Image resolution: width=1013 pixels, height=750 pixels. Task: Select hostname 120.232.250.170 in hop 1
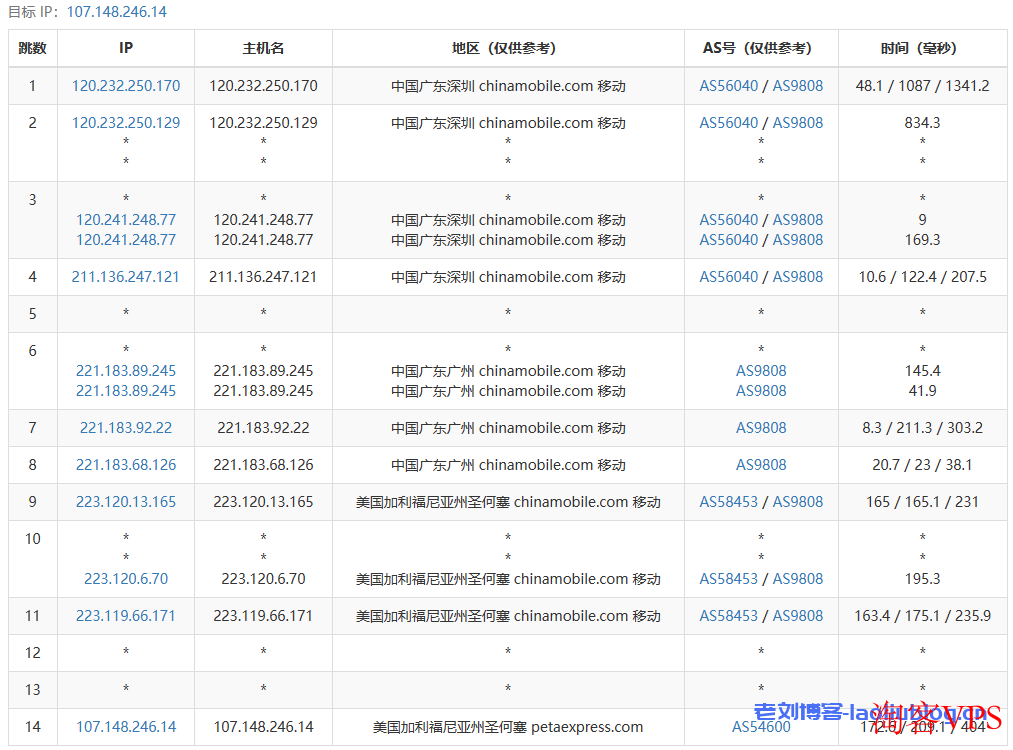tap(263, 86)
